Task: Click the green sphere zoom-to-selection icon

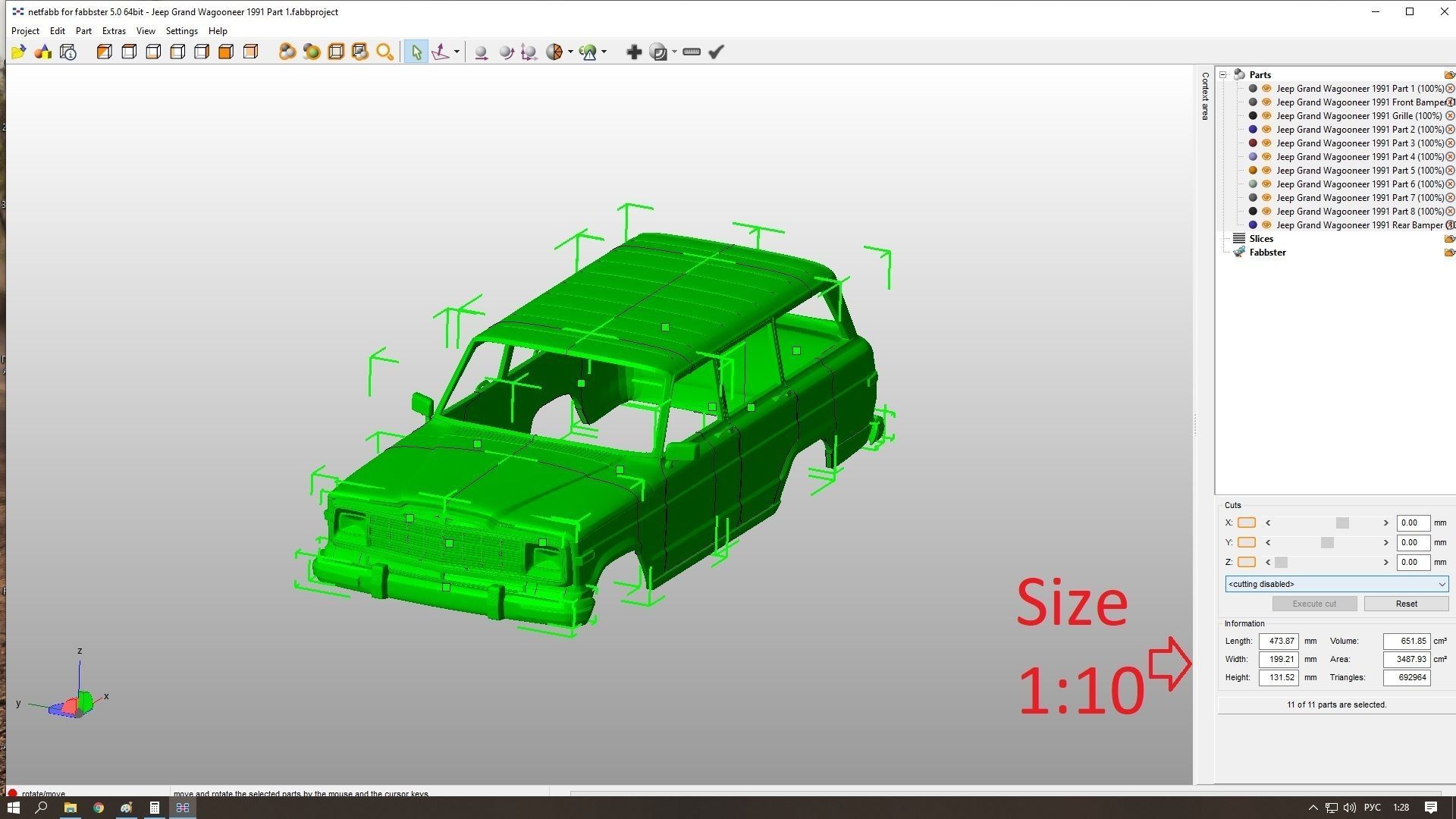Action: 311,52
